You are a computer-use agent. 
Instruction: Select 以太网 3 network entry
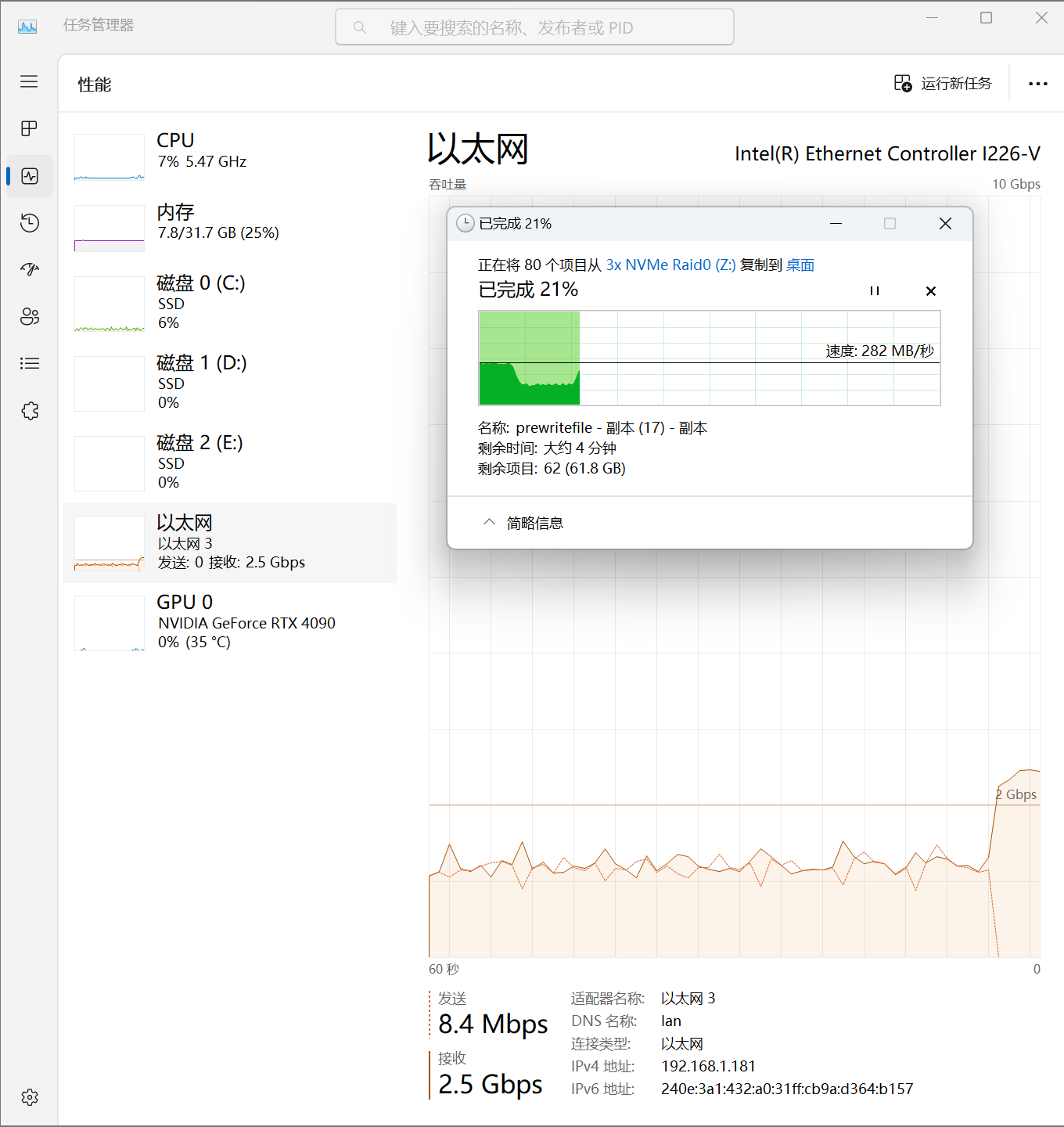(x=229, y=543)
